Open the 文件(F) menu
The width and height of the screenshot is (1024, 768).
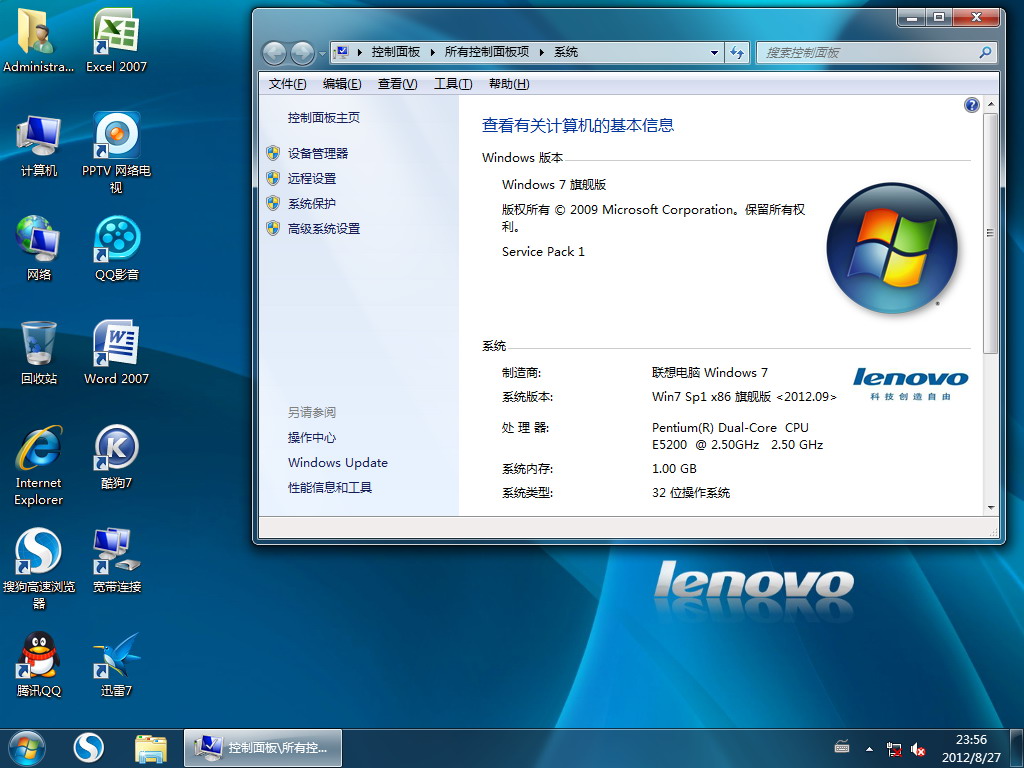coord(287,84)
